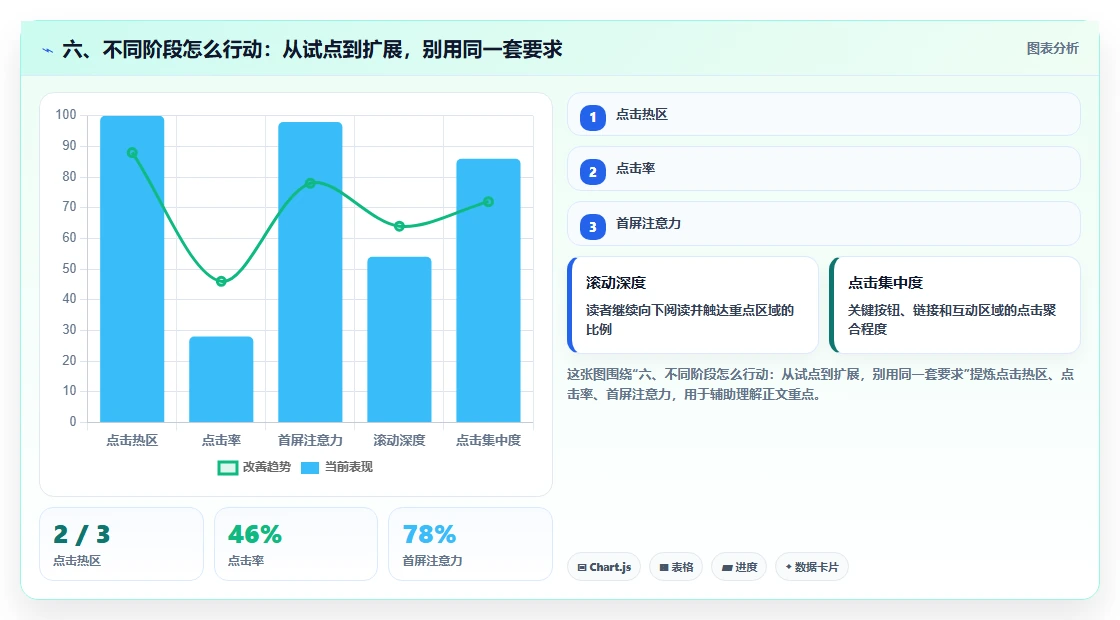Click the 滚动深度 x-axis label
The width and height of the screenshot is (1120, 620).
(399, 441)
